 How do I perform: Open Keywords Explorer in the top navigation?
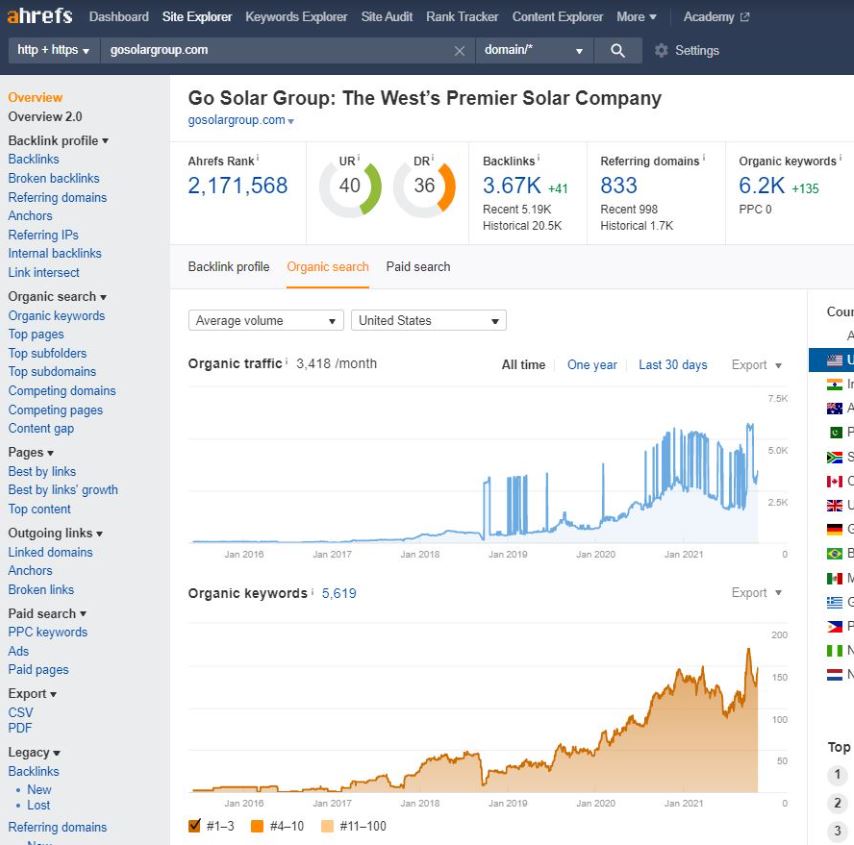(296, 17)
